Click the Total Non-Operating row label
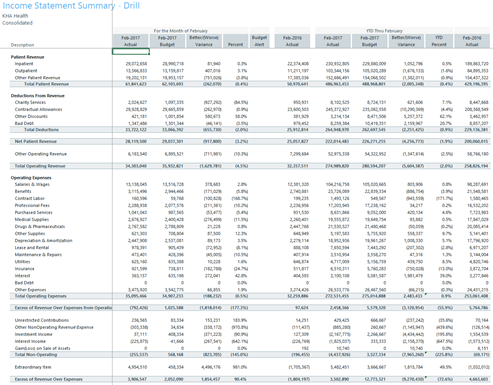This screenshot has height=385, width=493. coord(36,354)
